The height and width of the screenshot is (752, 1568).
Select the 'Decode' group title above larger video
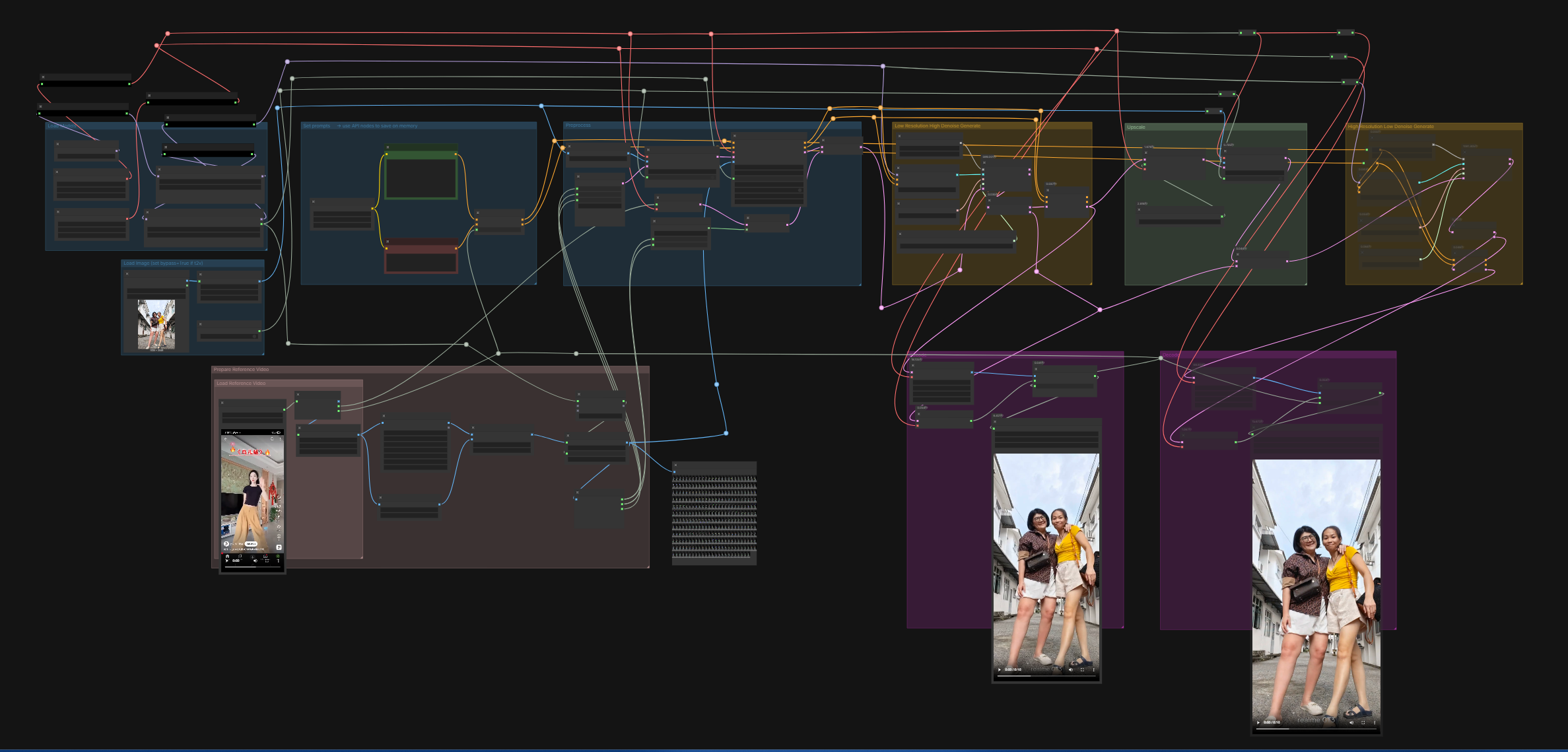coord(1170,355)
